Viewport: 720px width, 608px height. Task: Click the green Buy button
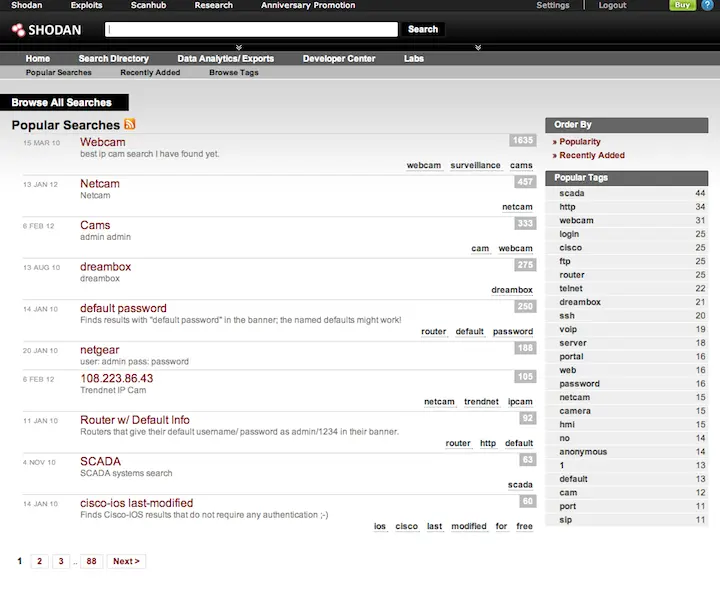pyautogui.click(x=682, y=5)
